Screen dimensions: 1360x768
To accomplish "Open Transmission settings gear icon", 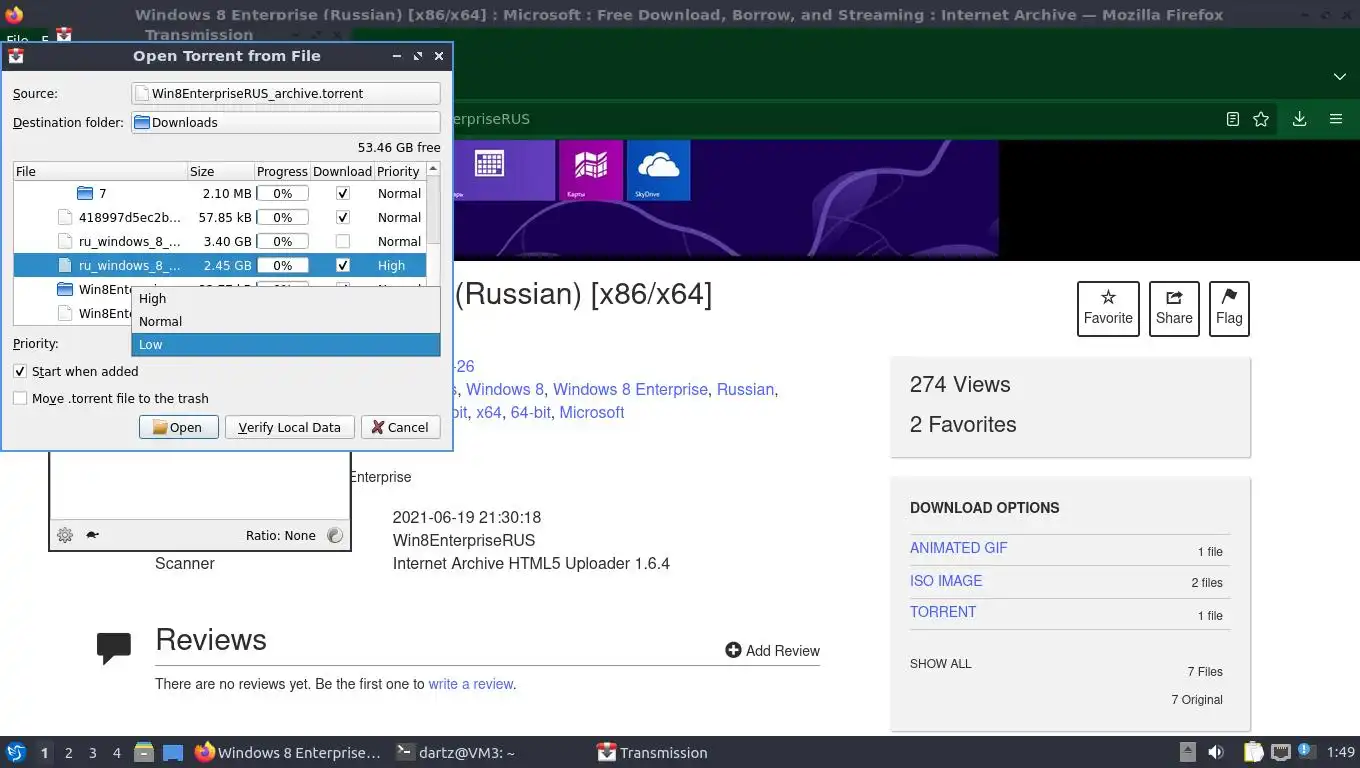I will [65, 535].
